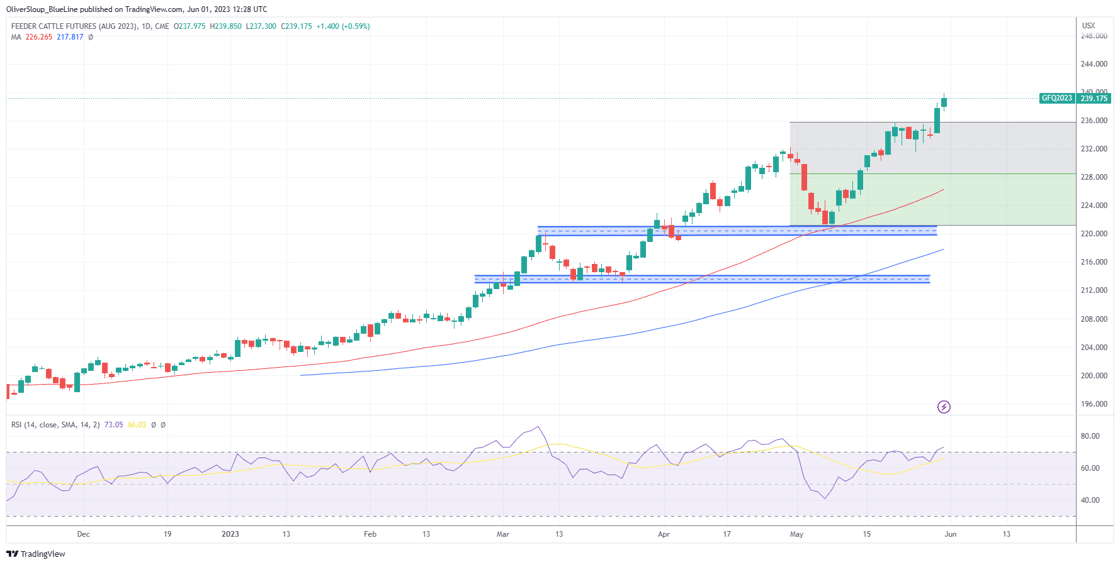
Task: Click the 15 date label after May
Action: click(866, 534)
